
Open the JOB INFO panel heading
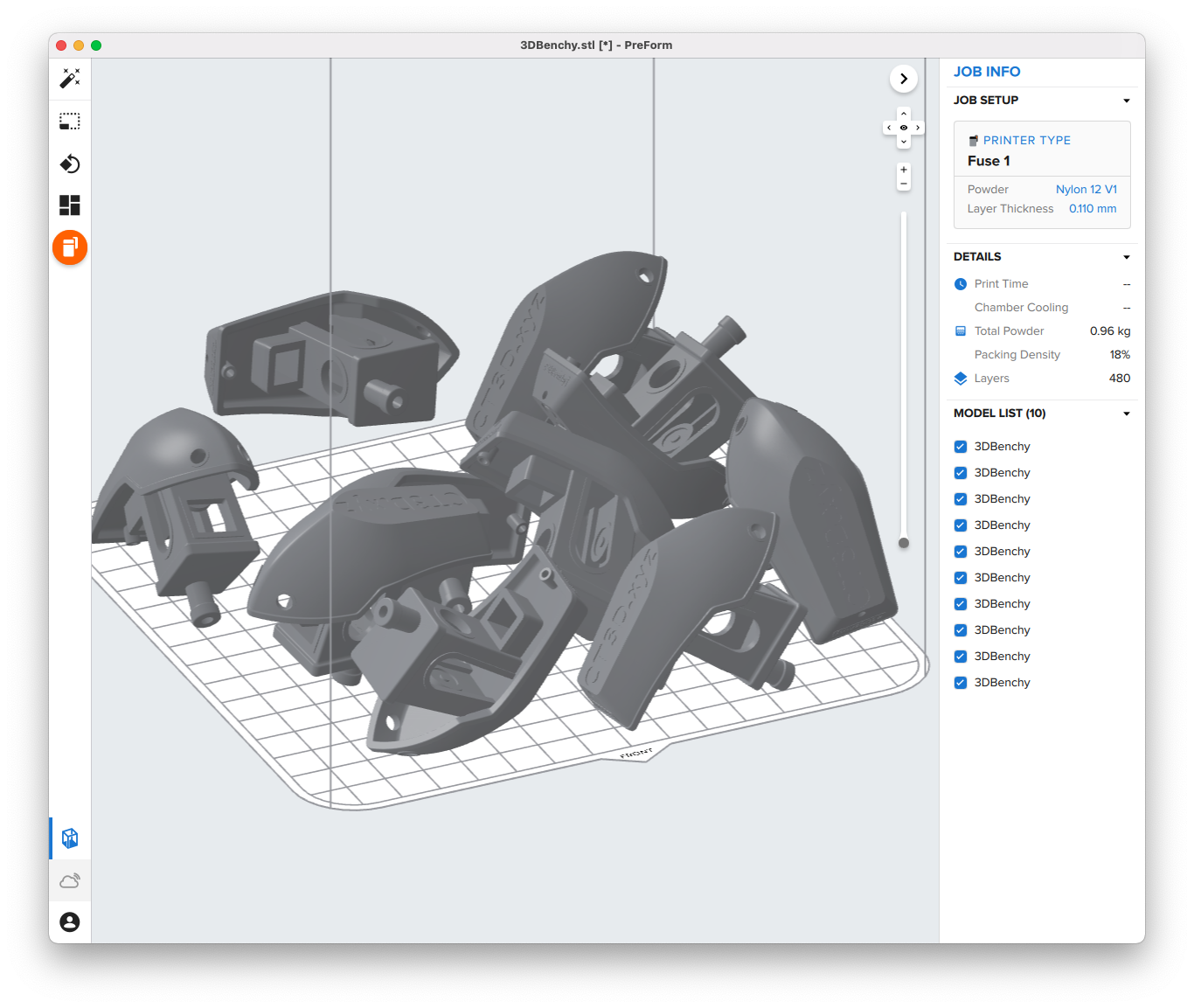(x=987, y=72)
